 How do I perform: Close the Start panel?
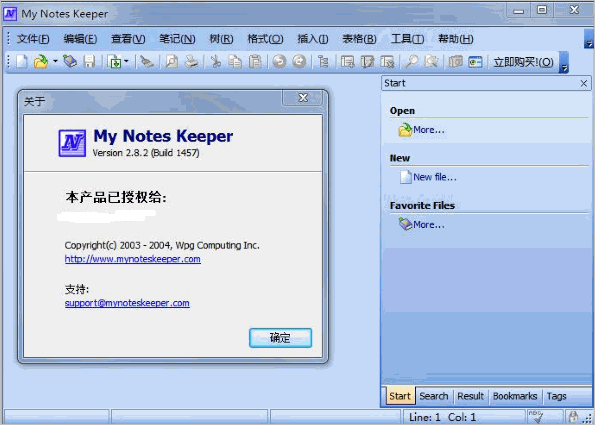tap(584, 83)
